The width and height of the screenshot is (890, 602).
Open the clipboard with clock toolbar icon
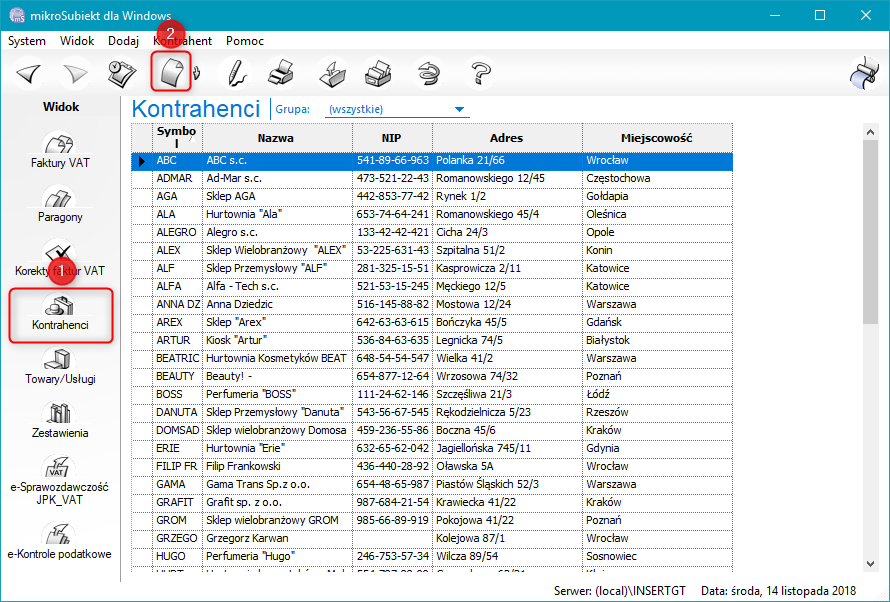click(122, 73)
